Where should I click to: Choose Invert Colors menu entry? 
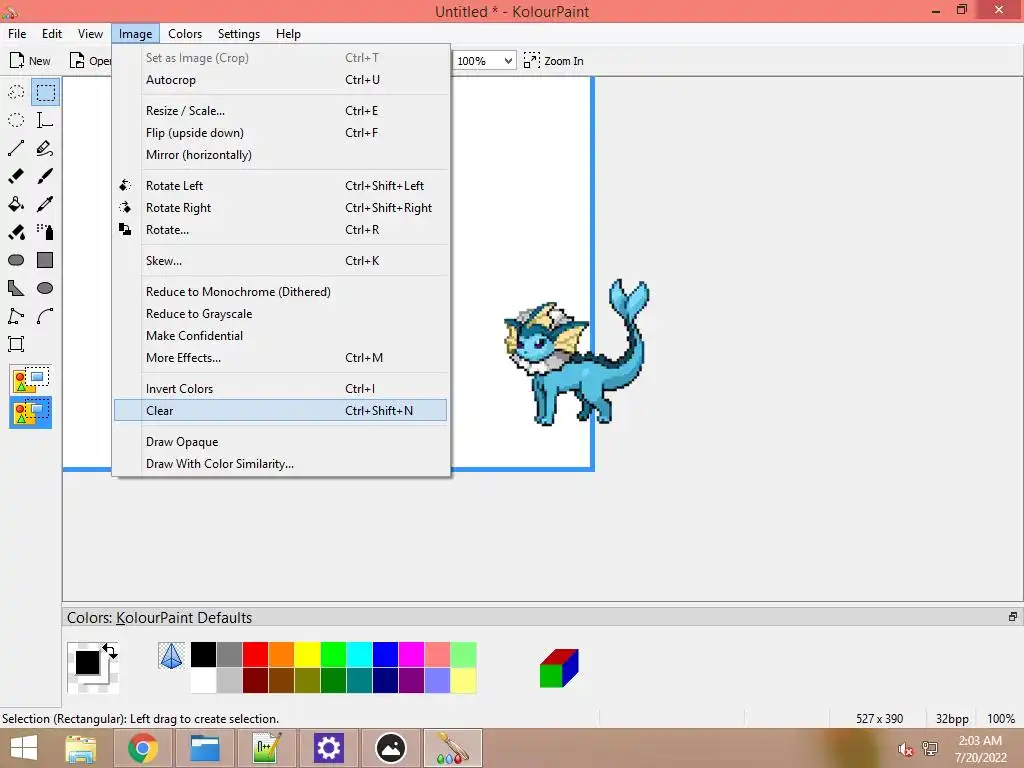click(280, 389)
